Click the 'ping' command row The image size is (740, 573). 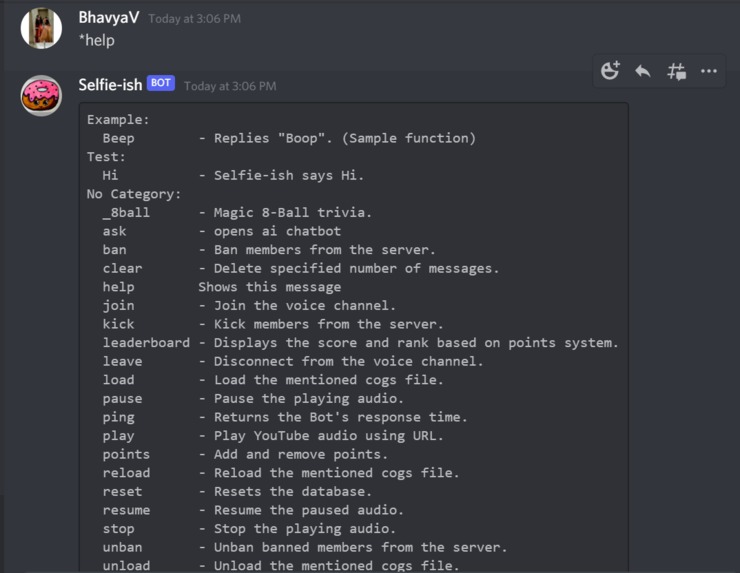pyautogui.click(x=285, y=417)
